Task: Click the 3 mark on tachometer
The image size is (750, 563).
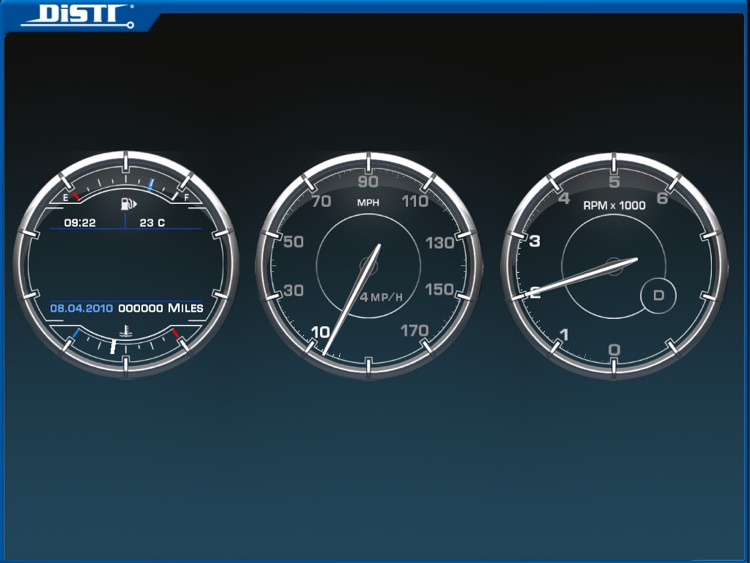Action: pos(535,241)
